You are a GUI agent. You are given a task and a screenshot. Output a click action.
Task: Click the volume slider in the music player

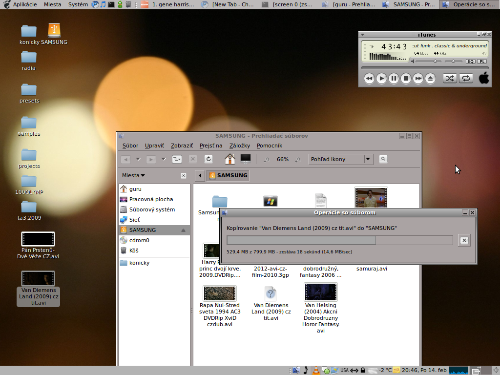427,61
